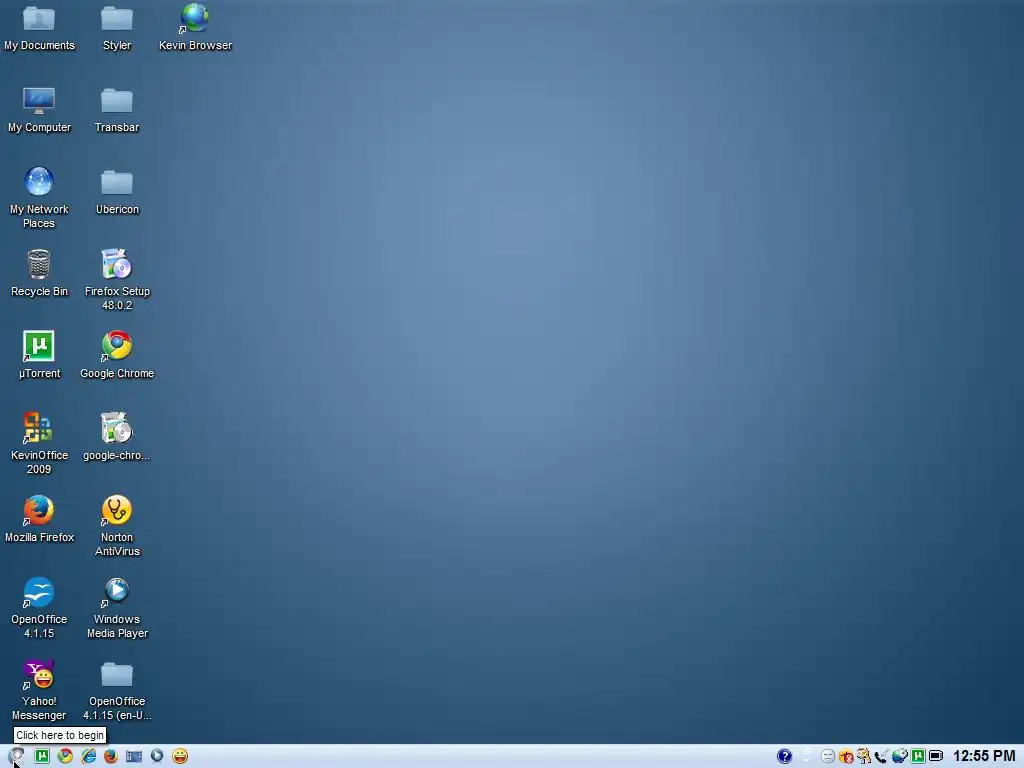Launch Internet Explorer from quick launch

tap(88, 756)
